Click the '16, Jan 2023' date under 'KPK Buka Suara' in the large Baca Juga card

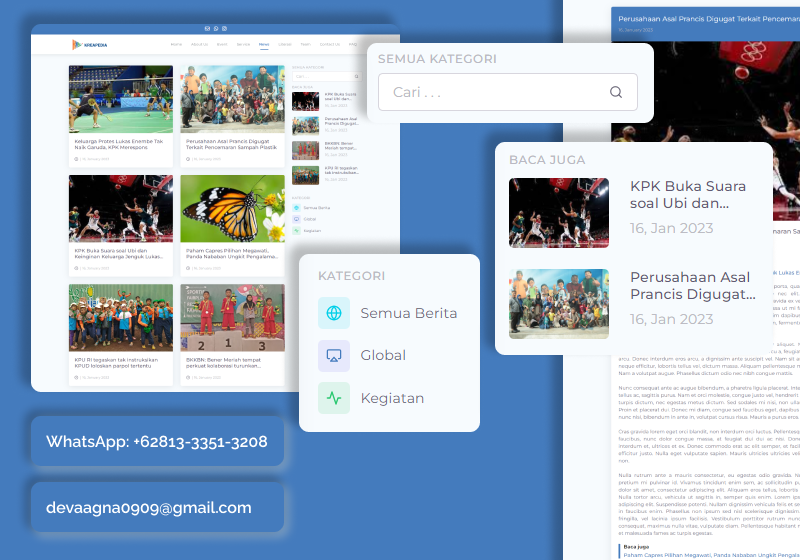click(671, 228)
